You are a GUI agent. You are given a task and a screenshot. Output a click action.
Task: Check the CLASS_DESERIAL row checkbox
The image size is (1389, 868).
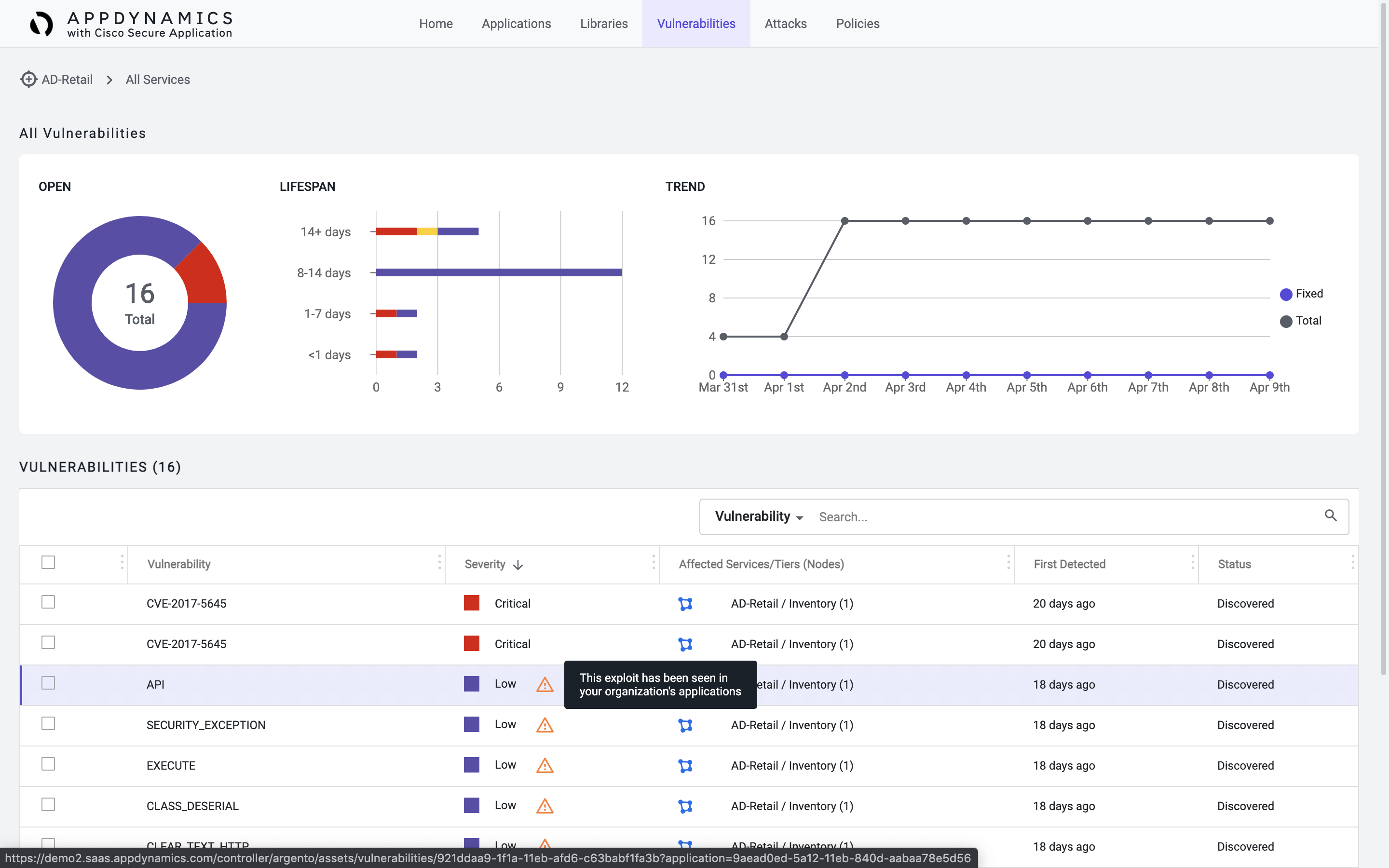point(48,805)
